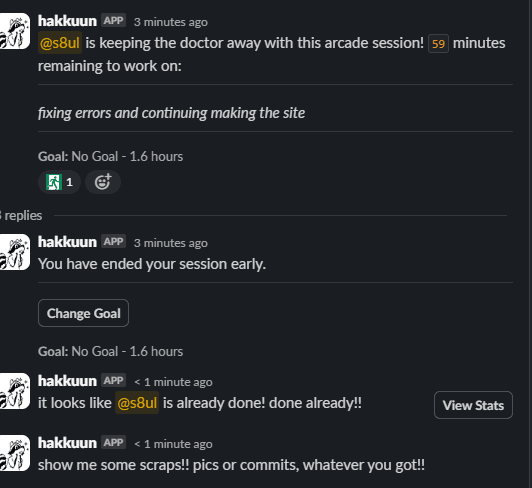Screen dimensions: 532x488
Task: Click hakkuun name above 'You have ended your session'
Action: (67, 242)
